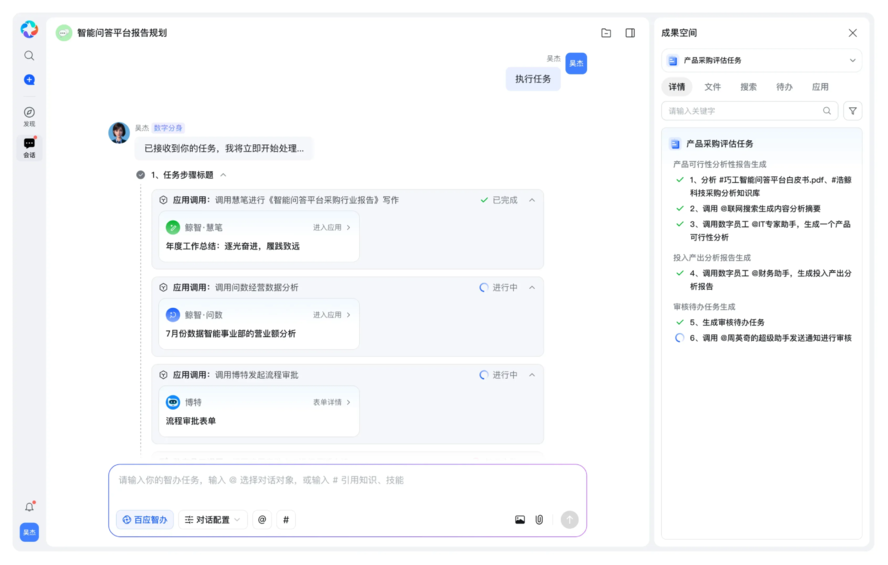888x565 pixels.
Task: Click the checkmark beside 生成审核待办任务
Action: click(x=680, y=322)
